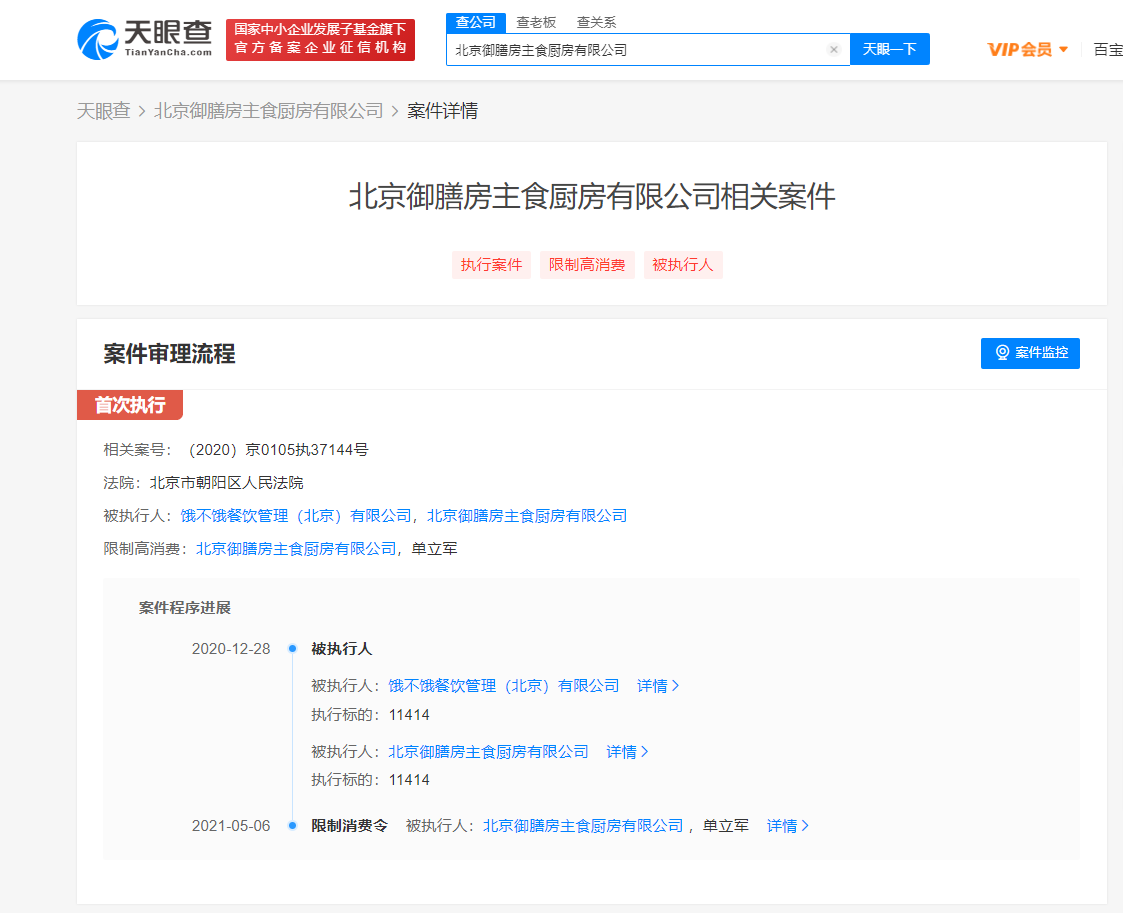The width and height of the screenshot is (1123, 913).
Task: Click the 案件程序进展 heading
Action: (x=185, y=608)
